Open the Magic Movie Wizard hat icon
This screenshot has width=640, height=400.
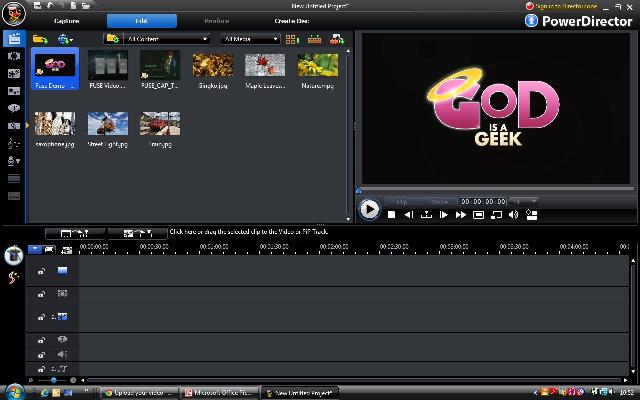(13, 256)
